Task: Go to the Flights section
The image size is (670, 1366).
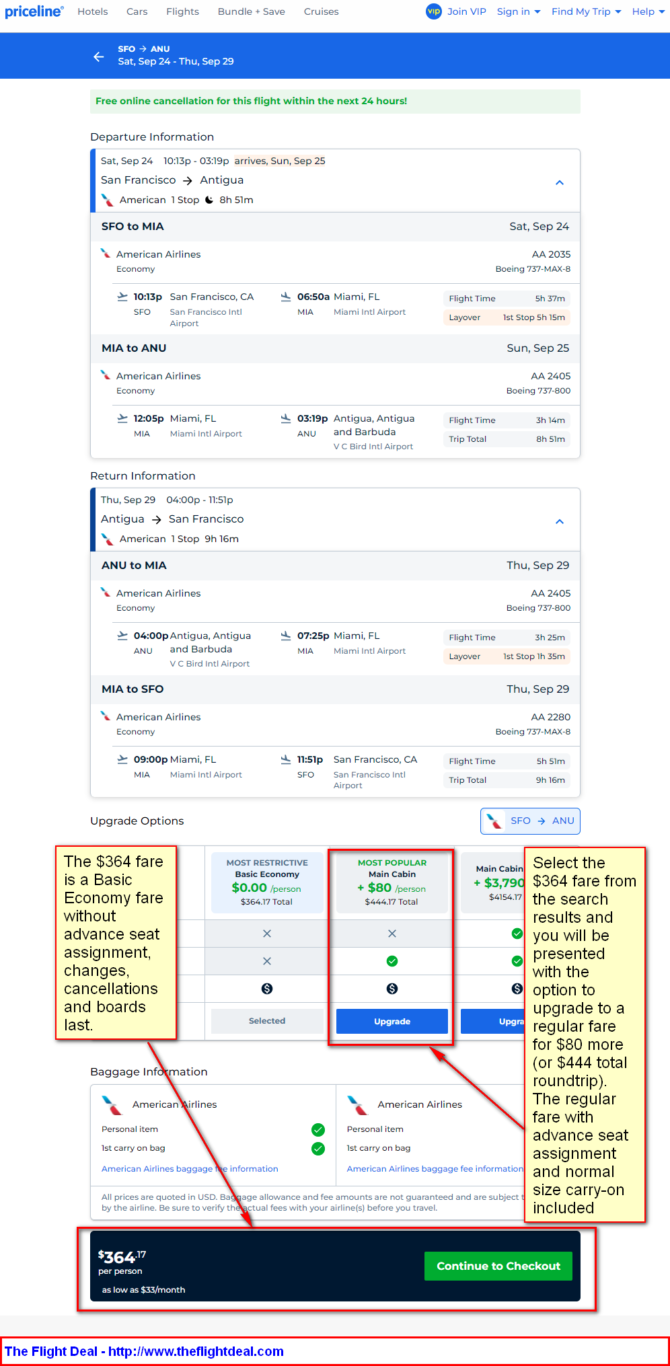Action: [182, 12]
